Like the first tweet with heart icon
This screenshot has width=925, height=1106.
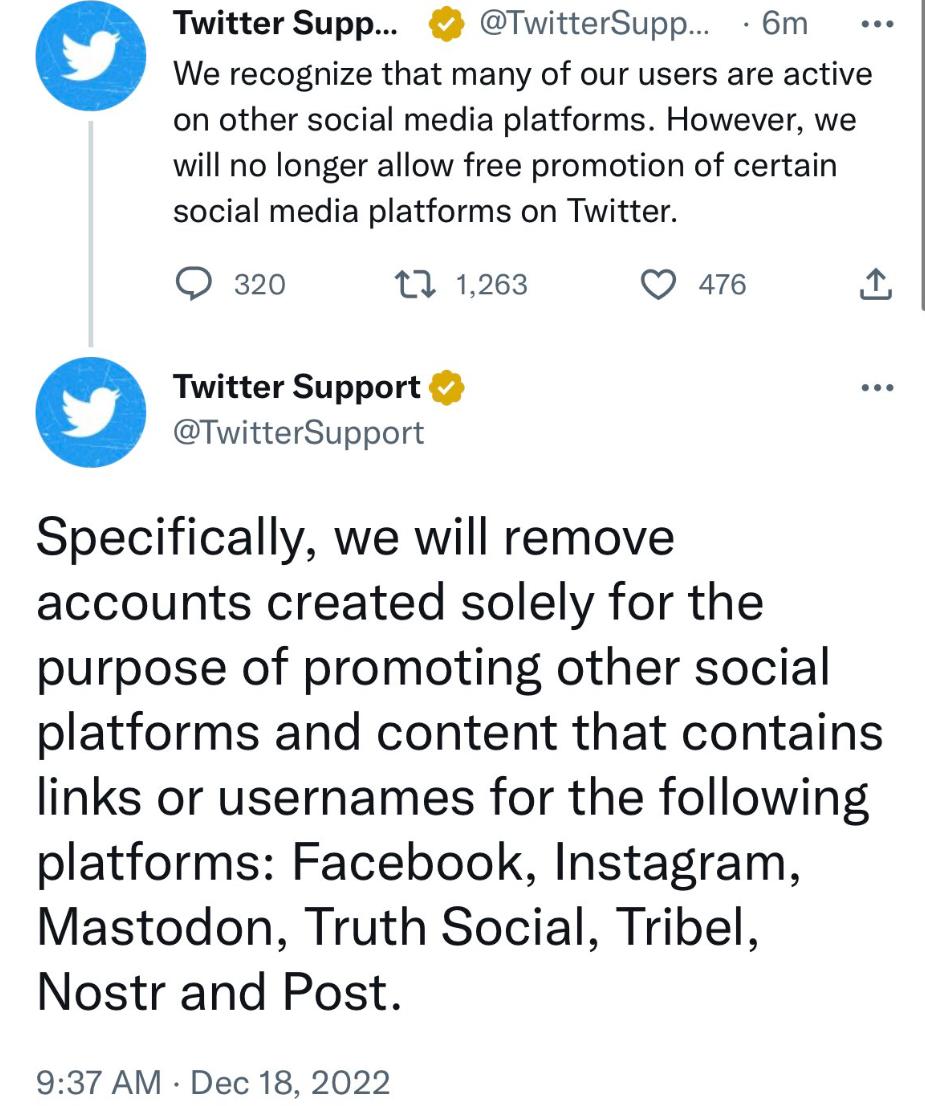click(x=657, y=285)
